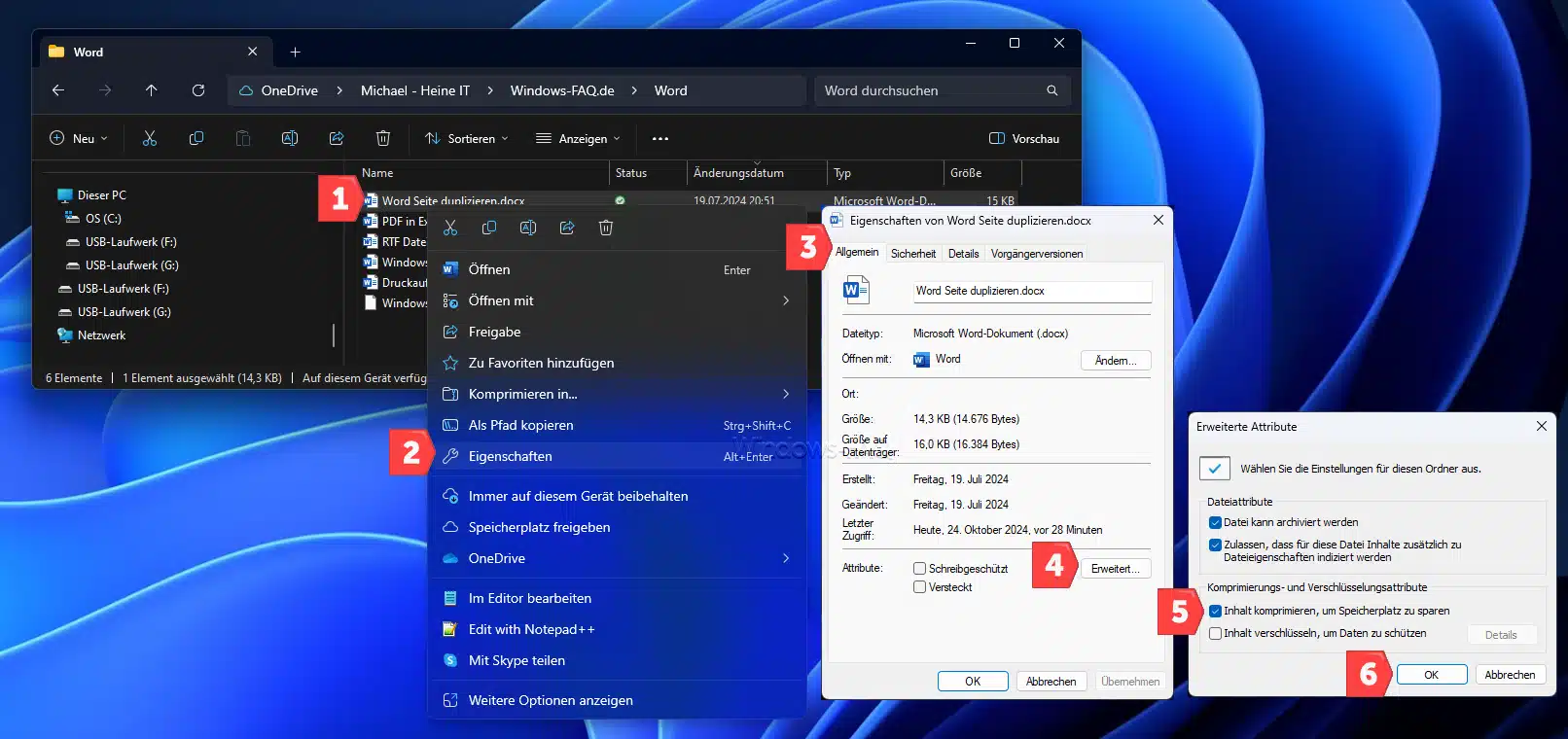Tick the Versteckt attribute checkbox
The width and height of the screenshot is (1568, 739).
point(919,587)
